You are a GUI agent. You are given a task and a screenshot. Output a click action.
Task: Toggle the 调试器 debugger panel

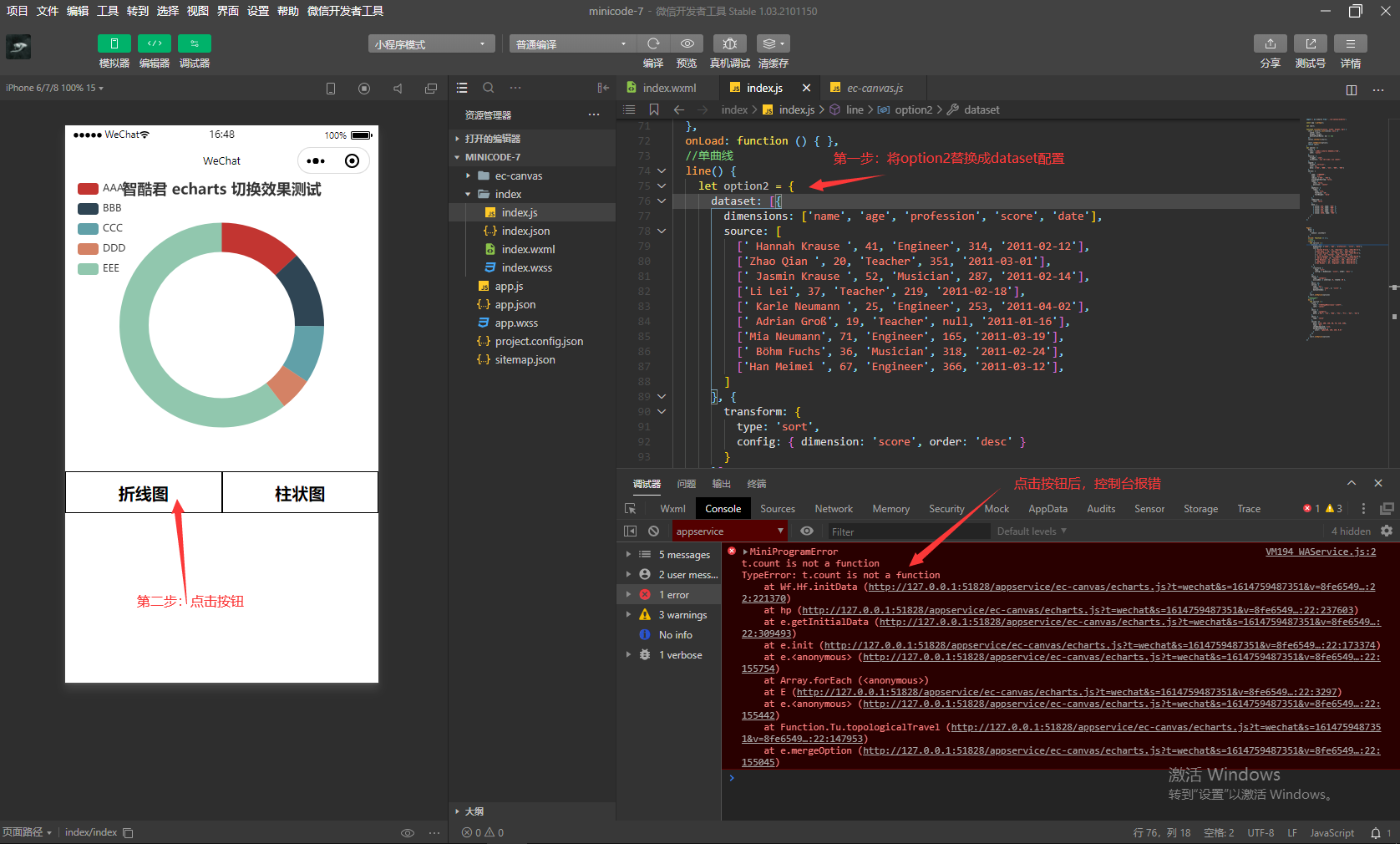195,43
